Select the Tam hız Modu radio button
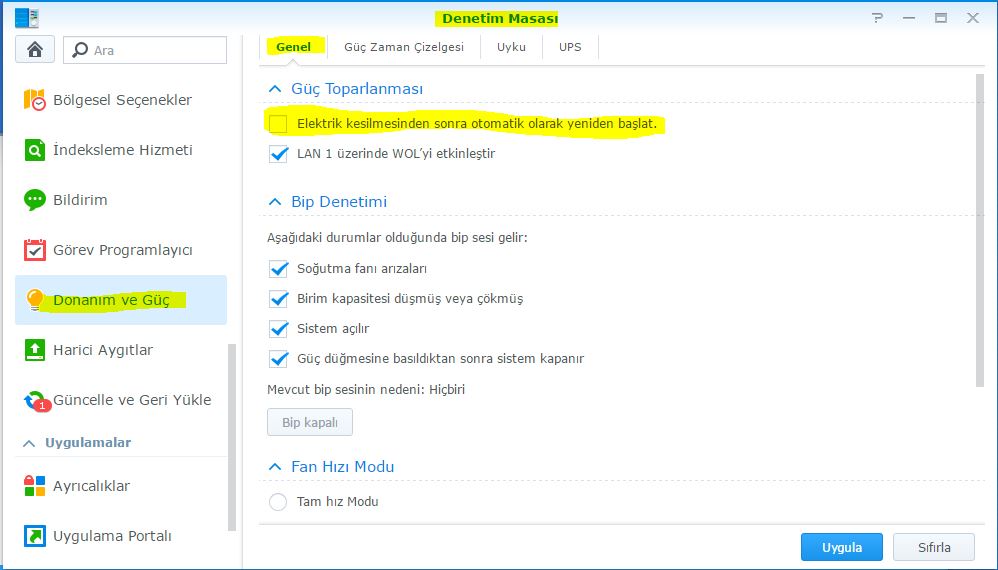The width and height of the screenshot is (998, 570). [x=278, y=502]
